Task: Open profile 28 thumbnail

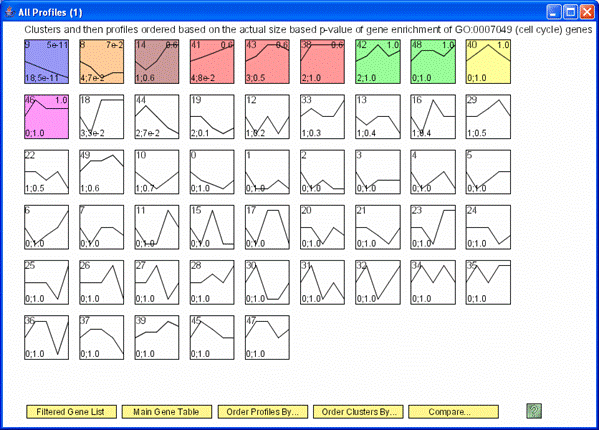Action: pos(212,283)
